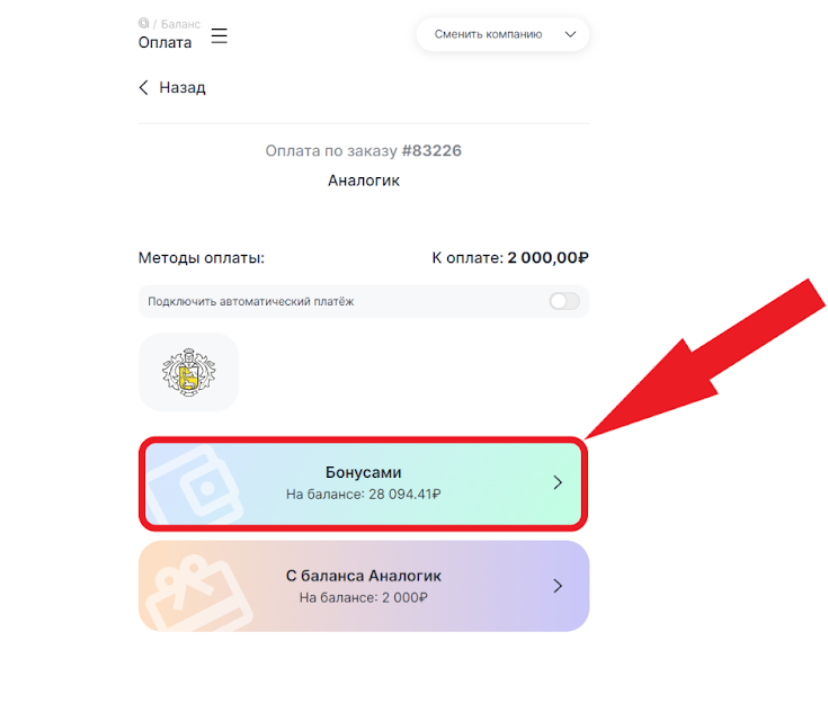828x707 pixels.
Task: Click the order number #83226
Action: pos(431,151)
